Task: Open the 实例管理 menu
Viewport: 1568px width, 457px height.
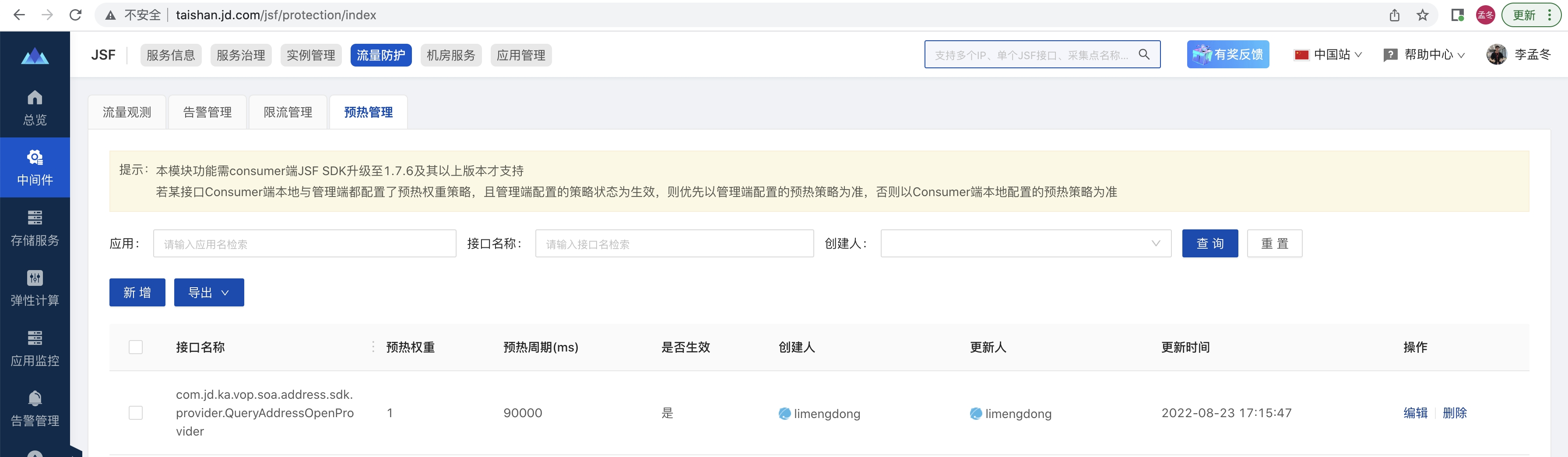Action: tap(311, 56)
